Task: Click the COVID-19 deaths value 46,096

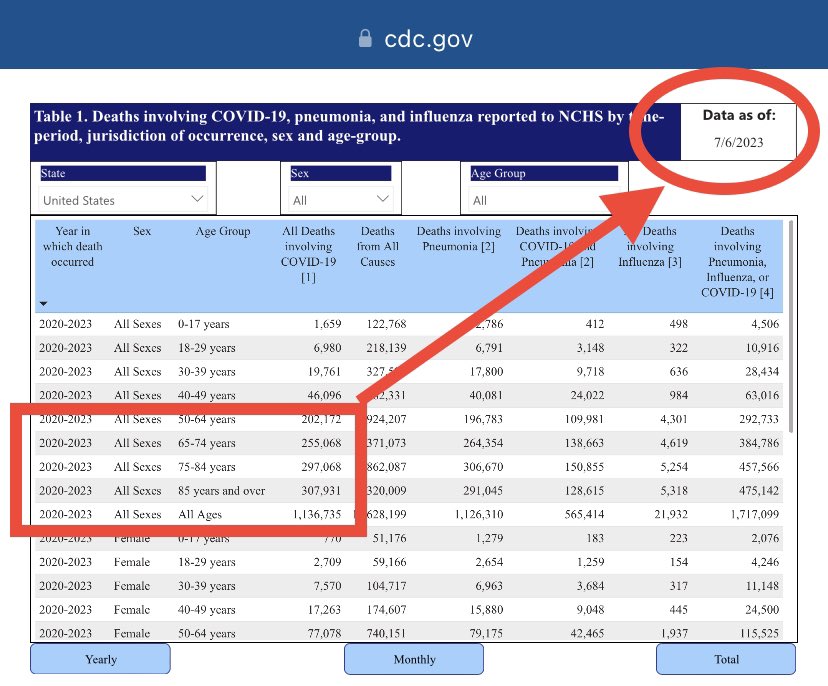Action: [x=324, y=395]
